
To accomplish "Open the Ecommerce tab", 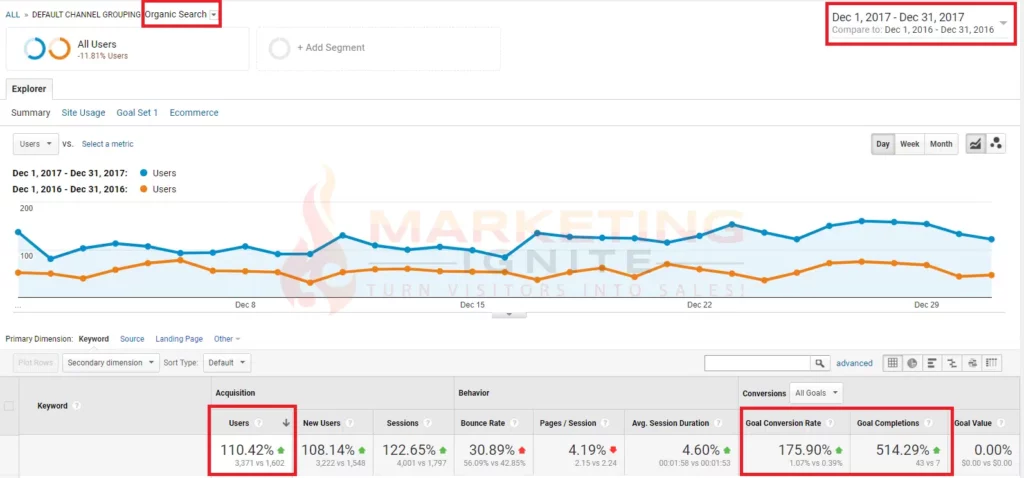I will [x=194, y=113].
